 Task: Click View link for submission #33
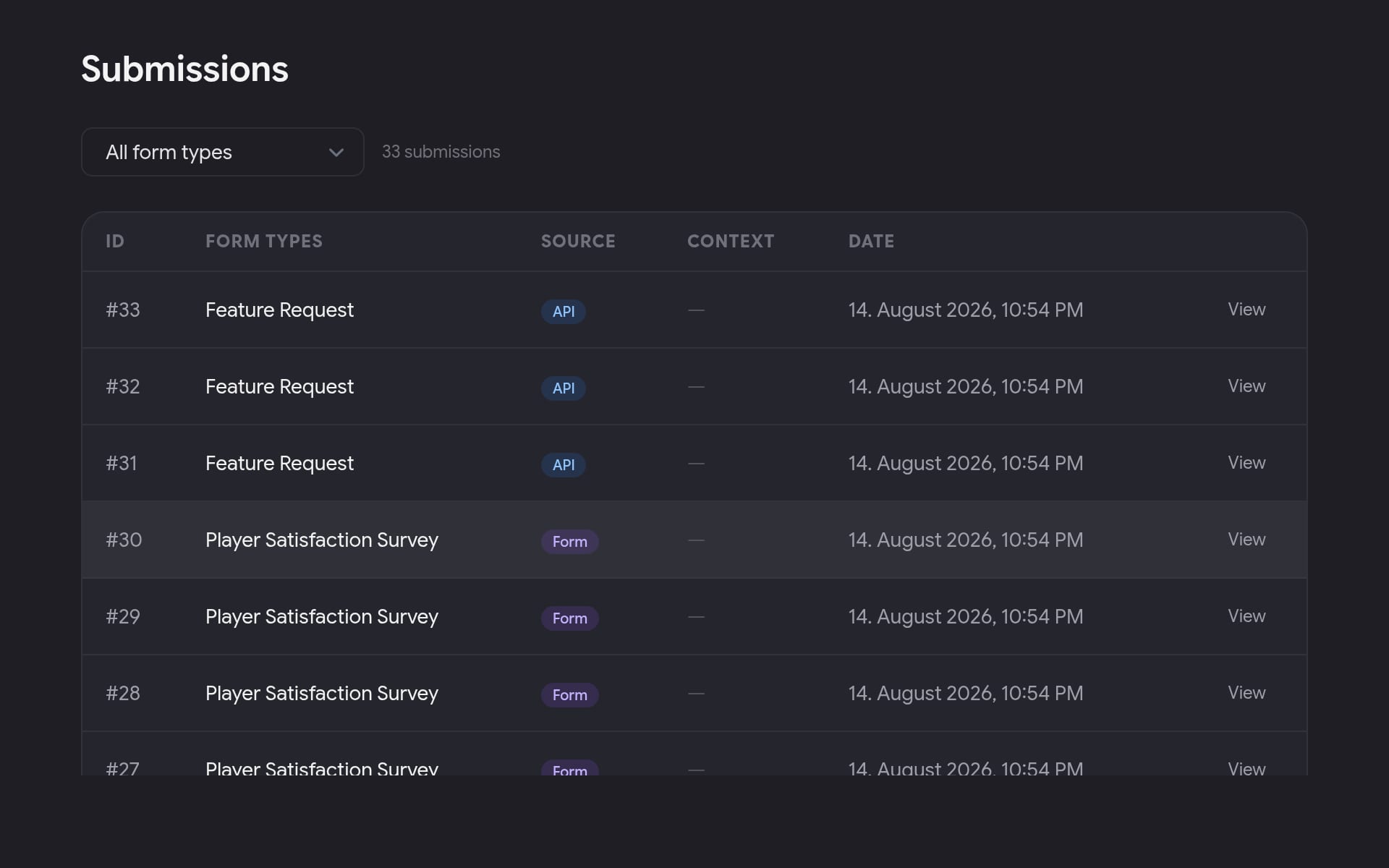point(1246,310)
